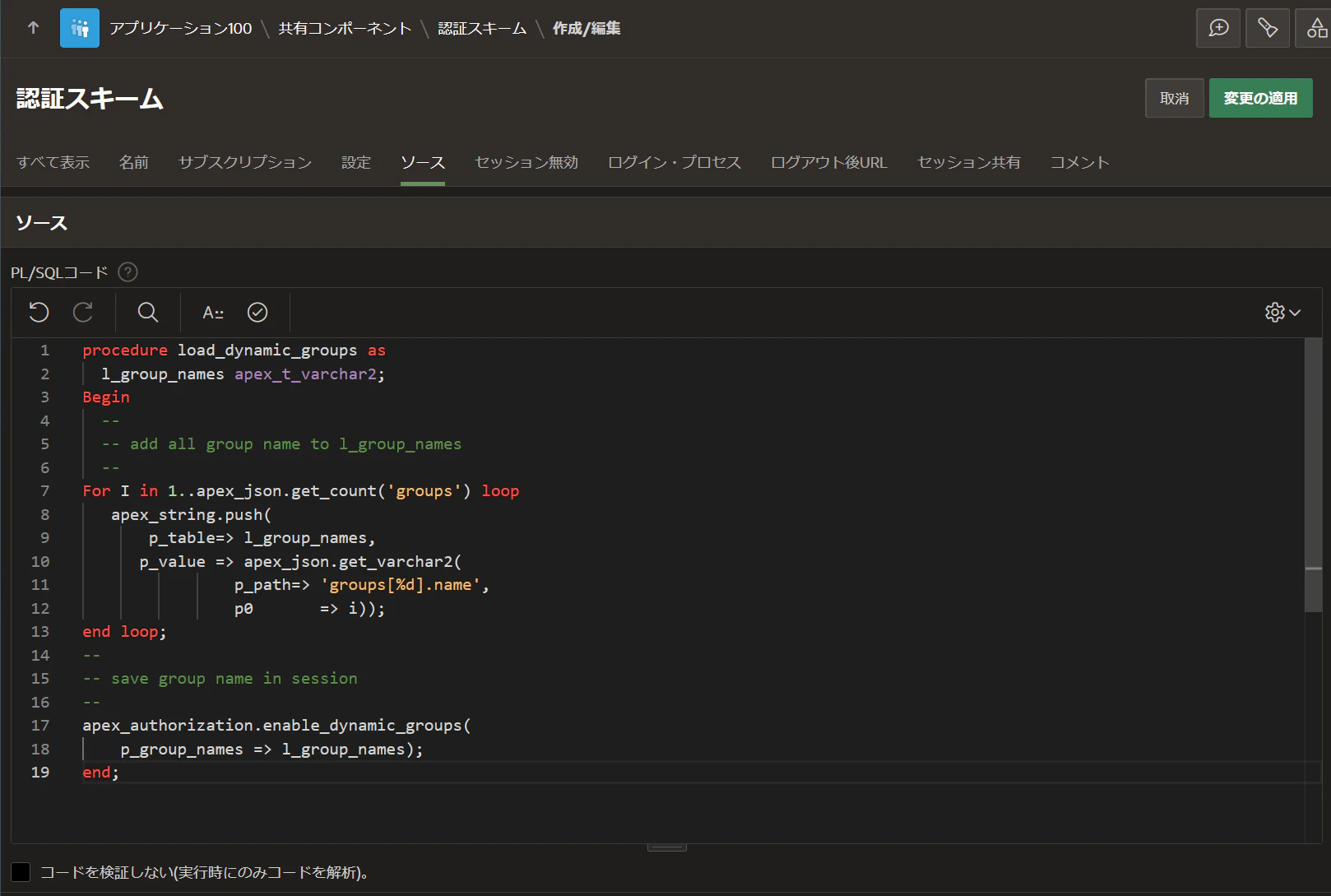Click the editor resize handle at bottom
Image resolution: width=1331 pixels, height=896 pixels.
tap(667, 847)
